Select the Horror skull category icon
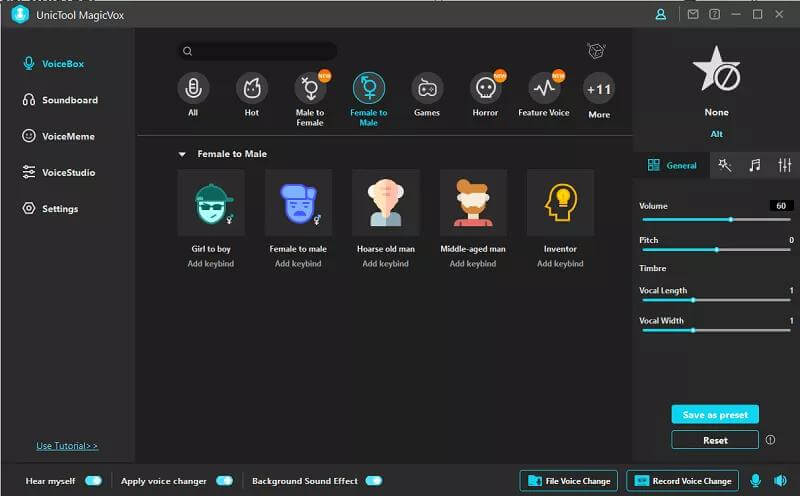The height and width of the screenshot is (496, 800). click(x=485, y=89)
